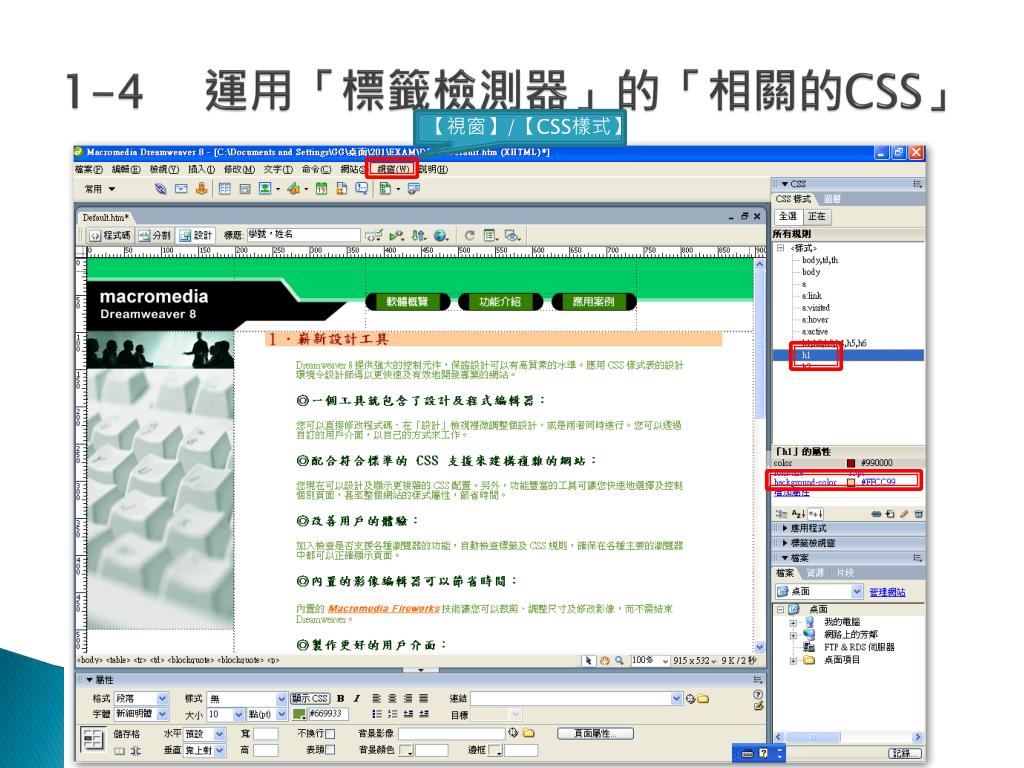
Task: Toggle 不換行 no-wrap checkbox
Action: [x=330, y=733]
